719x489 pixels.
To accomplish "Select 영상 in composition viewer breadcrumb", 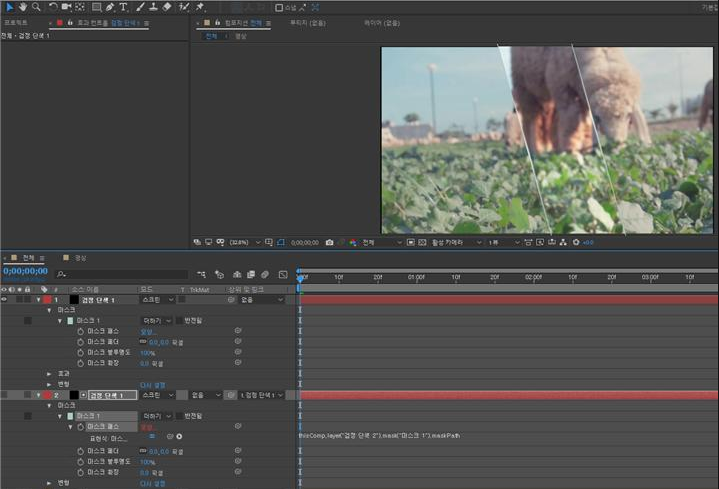I will (241, 36).
